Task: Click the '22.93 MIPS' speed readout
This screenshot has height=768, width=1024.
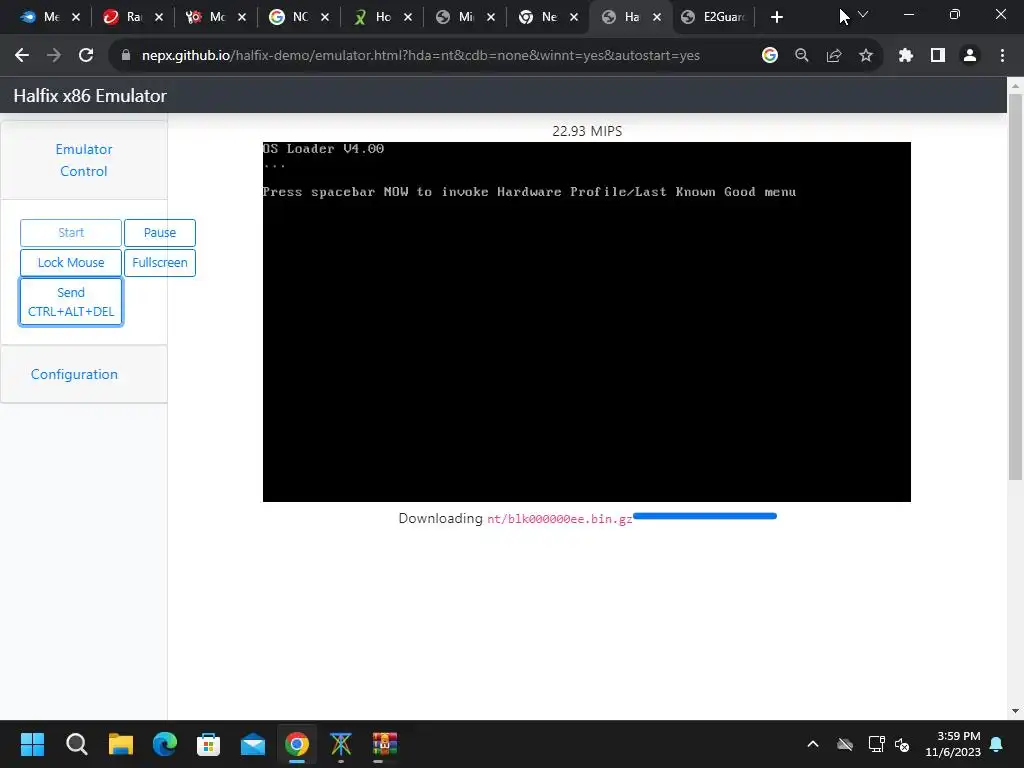Action: coord(587,131)
